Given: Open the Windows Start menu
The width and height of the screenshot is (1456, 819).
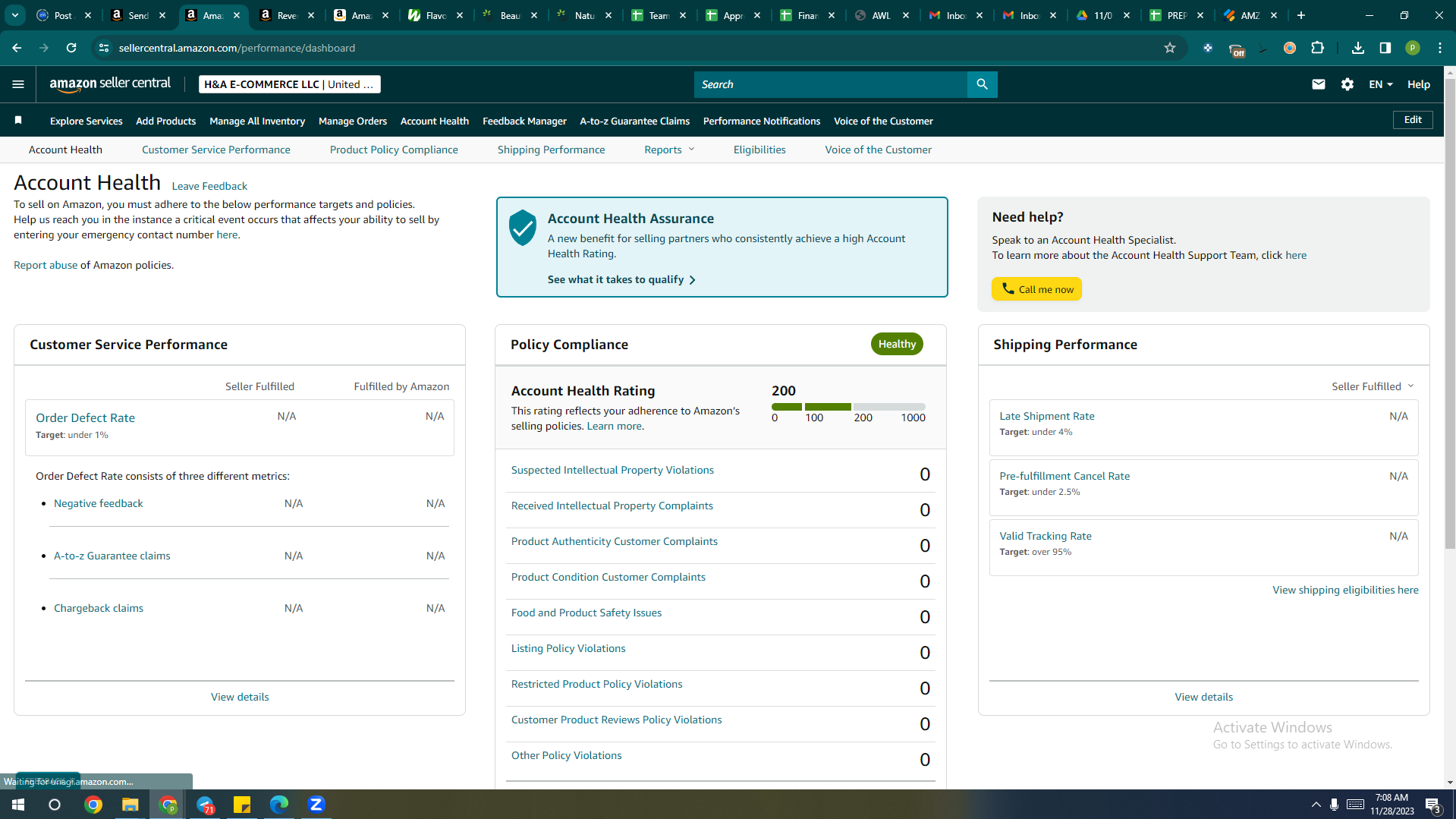Looking at the screenshot, I should pos(18,805).
